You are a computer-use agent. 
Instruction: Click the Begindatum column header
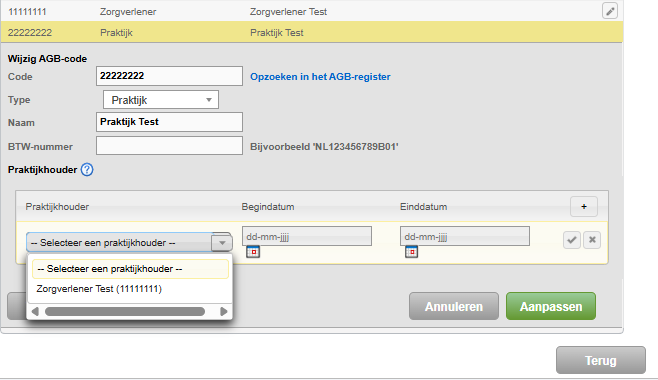pyautogui.click(x=268, y=207)
